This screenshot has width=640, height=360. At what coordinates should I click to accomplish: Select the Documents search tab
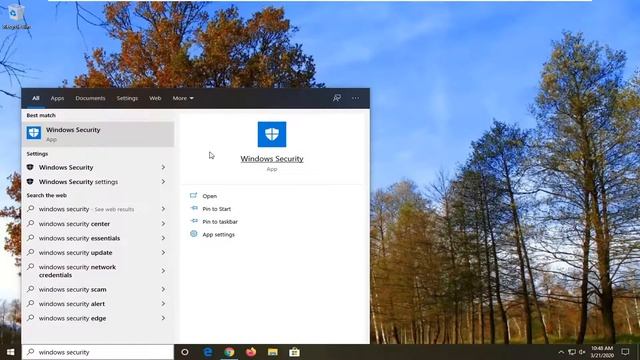click(x=90, y=98)
